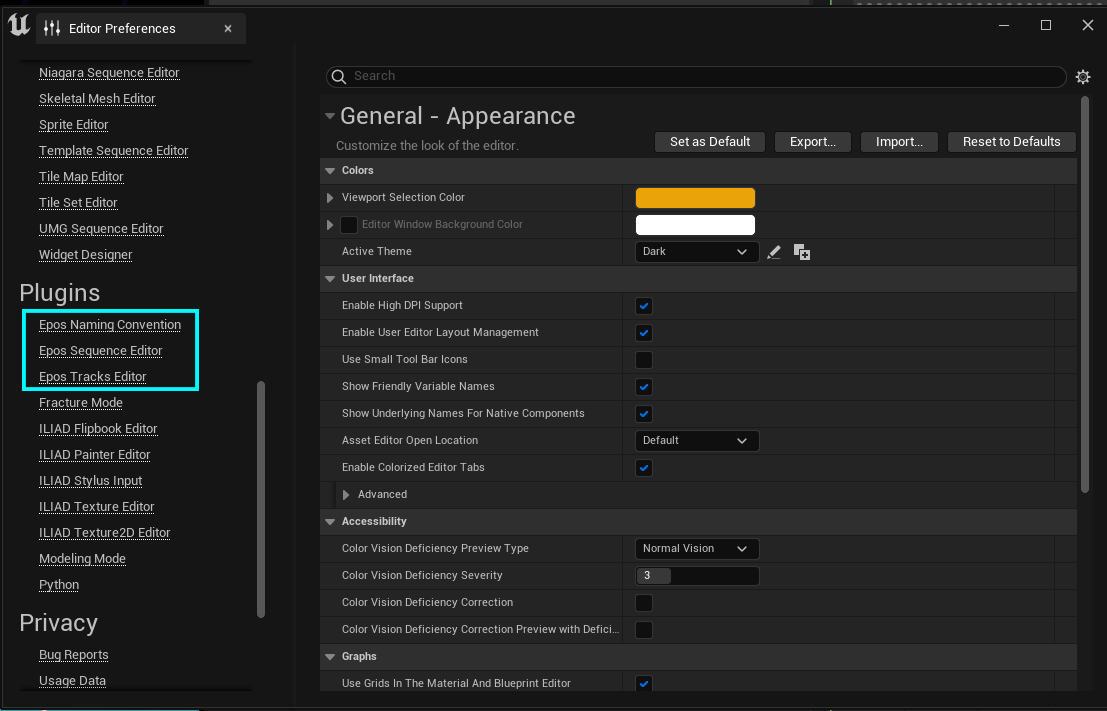
Task: Open the Active Theme dropdown
Action: tap(697, 251)
